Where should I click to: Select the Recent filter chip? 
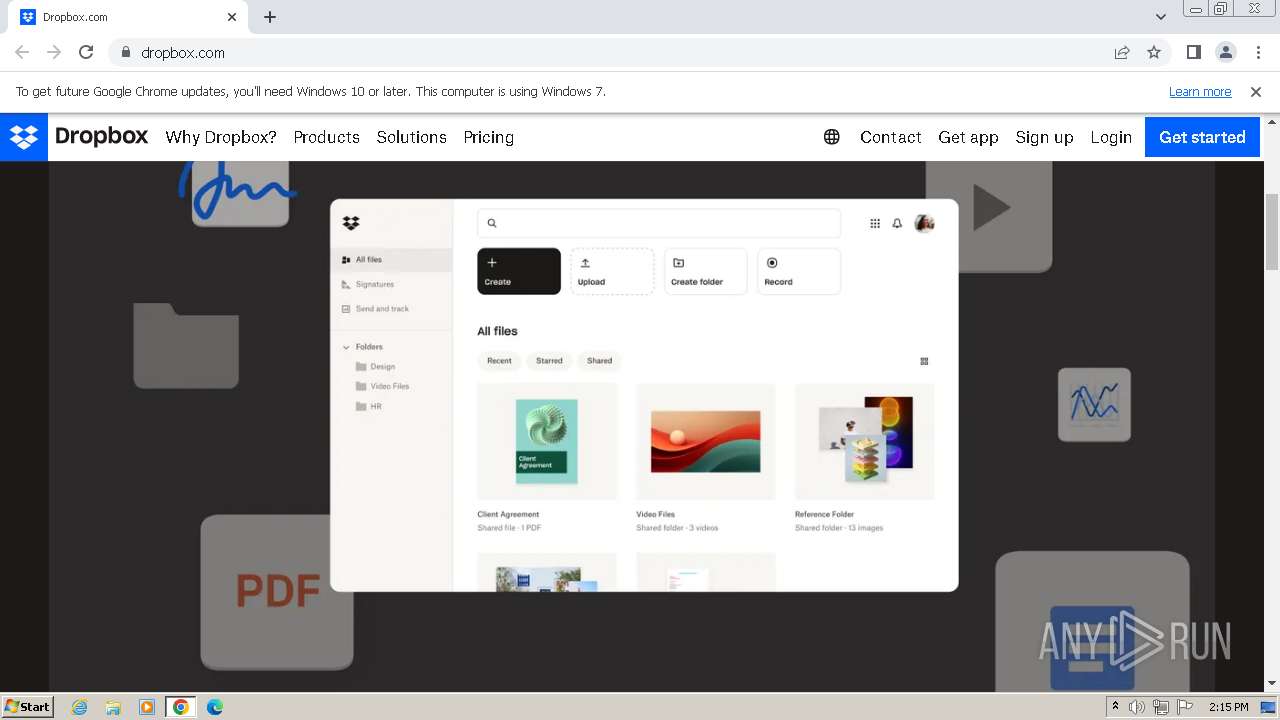(x=499, y=361)
